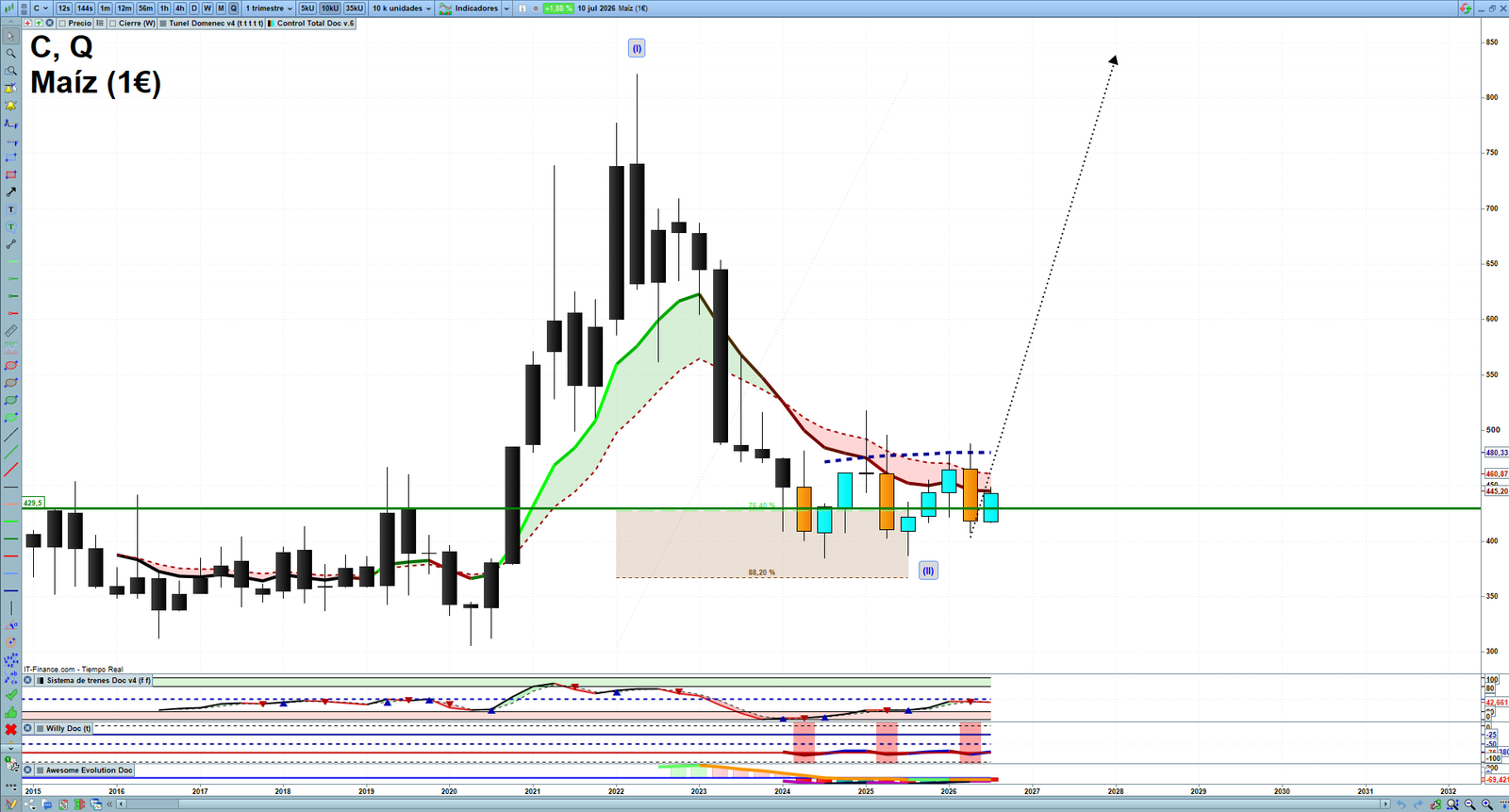Open the '1 trimestre' timeframe dropdown
Image resolution: width=1509 pixels, height=812 pixels.
click(x=269, y=8)
